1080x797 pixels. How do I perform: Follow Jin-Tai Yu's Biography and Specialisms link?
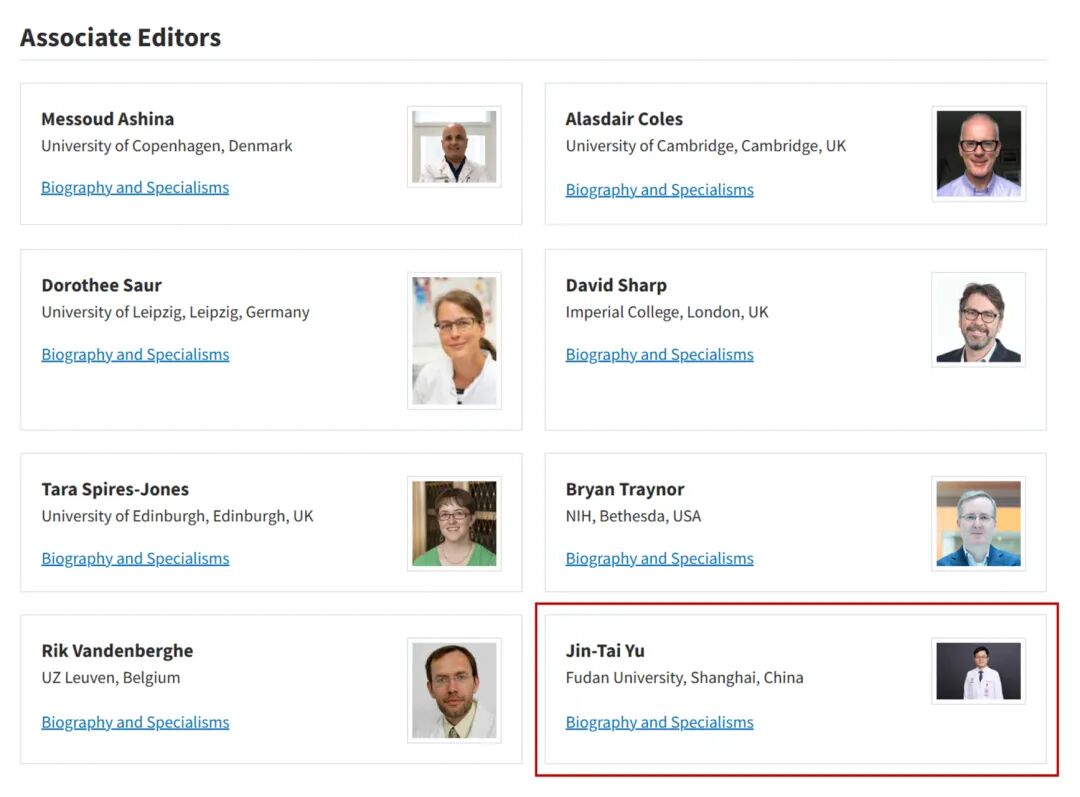click(x=659, y=723)
